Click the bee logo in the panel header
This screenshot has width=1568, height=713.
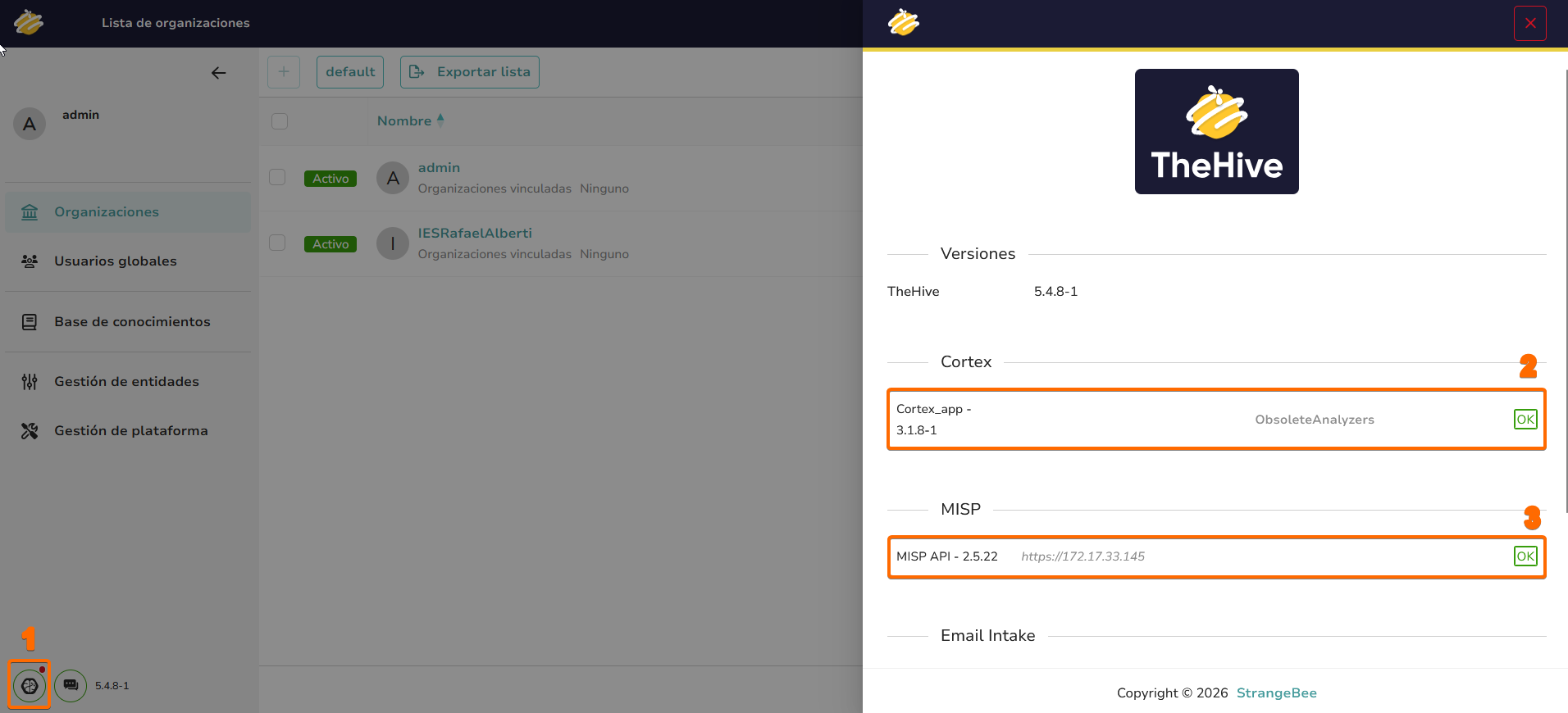pyautogui.click(x=904, y=22)
